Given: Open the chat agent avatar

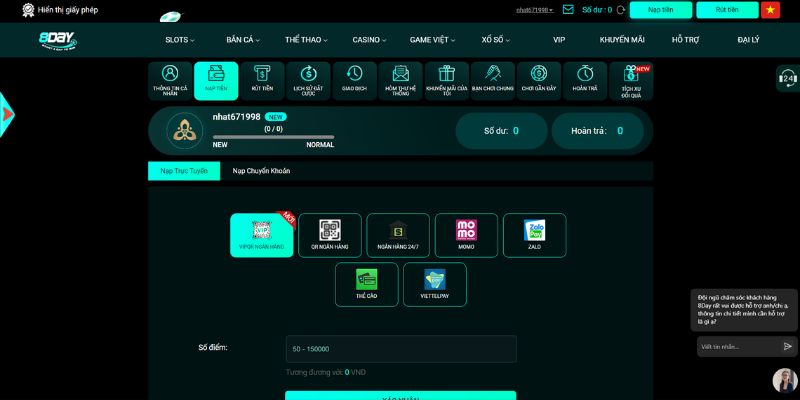Looking at the screenshot, I should [x=785, y=380].
